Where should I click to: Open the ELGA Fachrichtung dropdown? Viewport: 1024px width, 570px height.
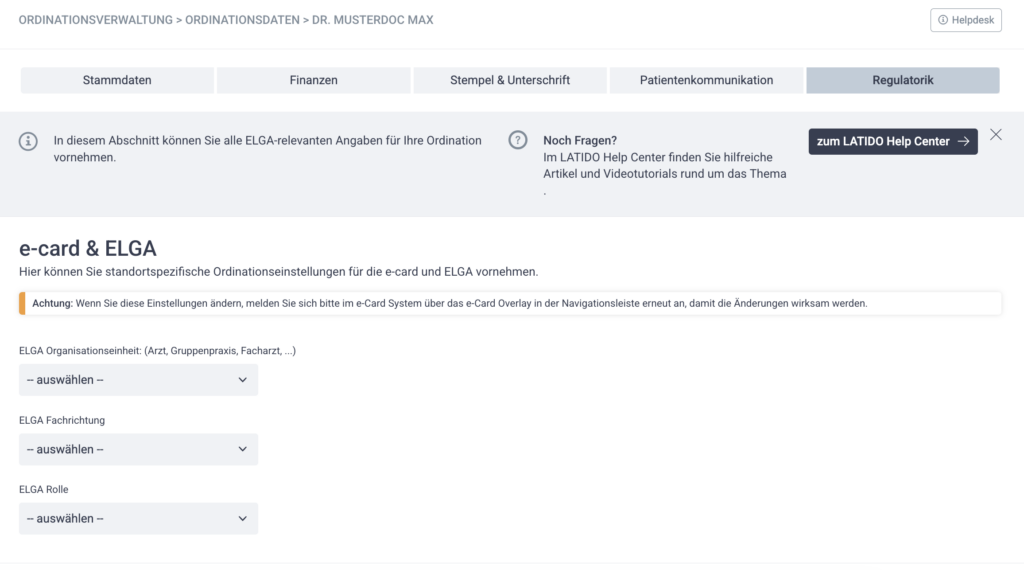click(138, 449)
